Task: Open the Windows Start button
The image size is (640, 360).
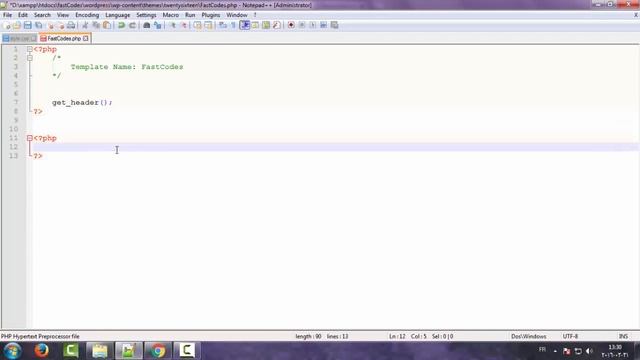Action: [13, 351]
